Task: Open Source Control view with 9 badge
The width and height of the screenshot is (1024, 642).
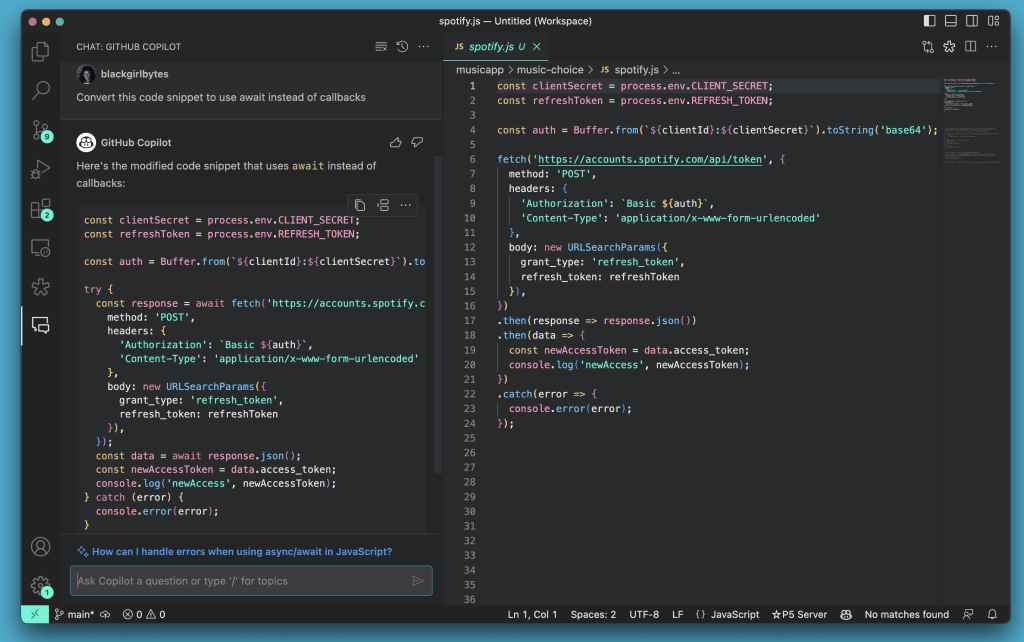Action: click(40, 131)
